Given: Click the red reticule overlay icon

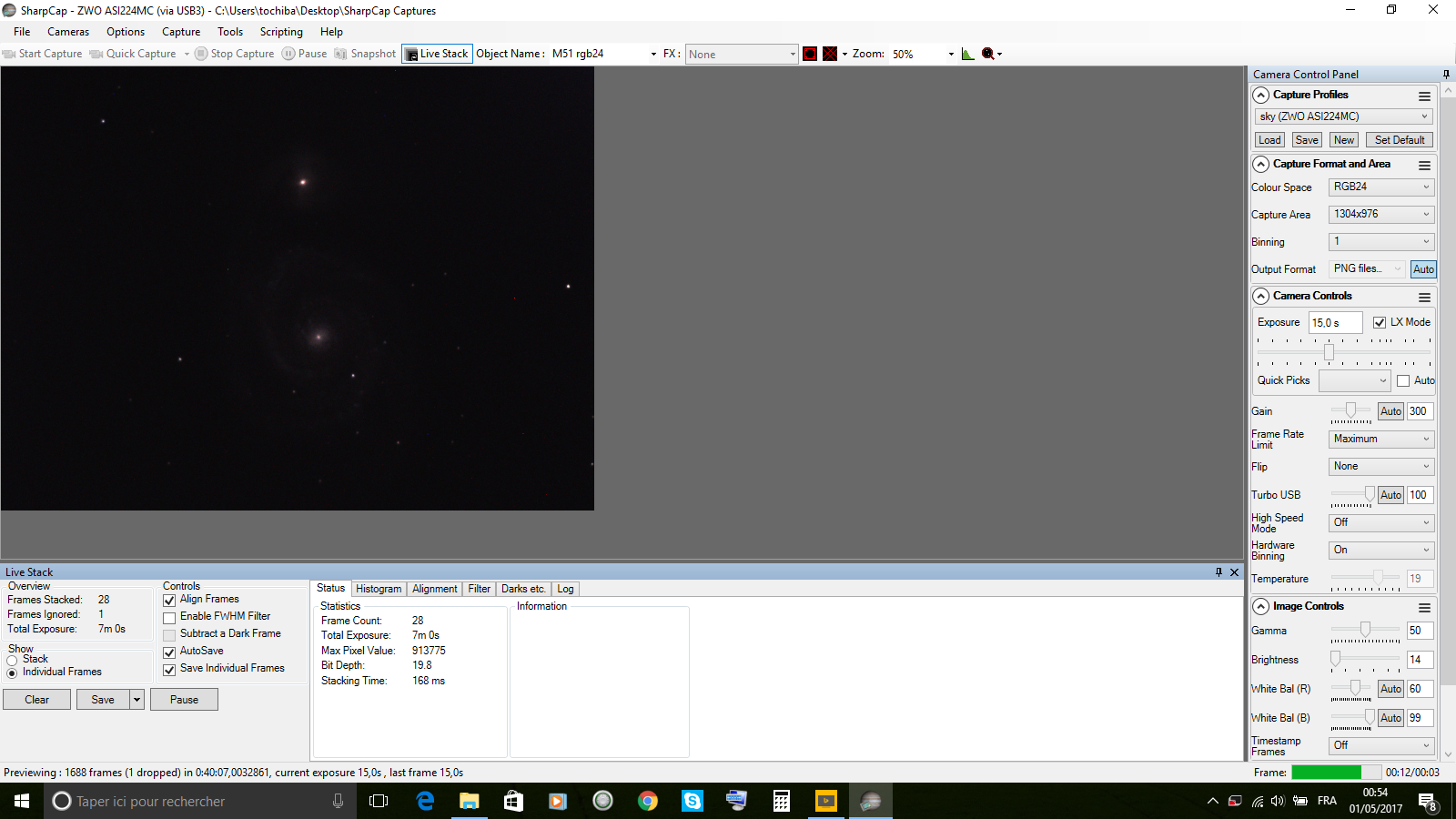Looking at the screenshot, I should click(x=810, y=54).
